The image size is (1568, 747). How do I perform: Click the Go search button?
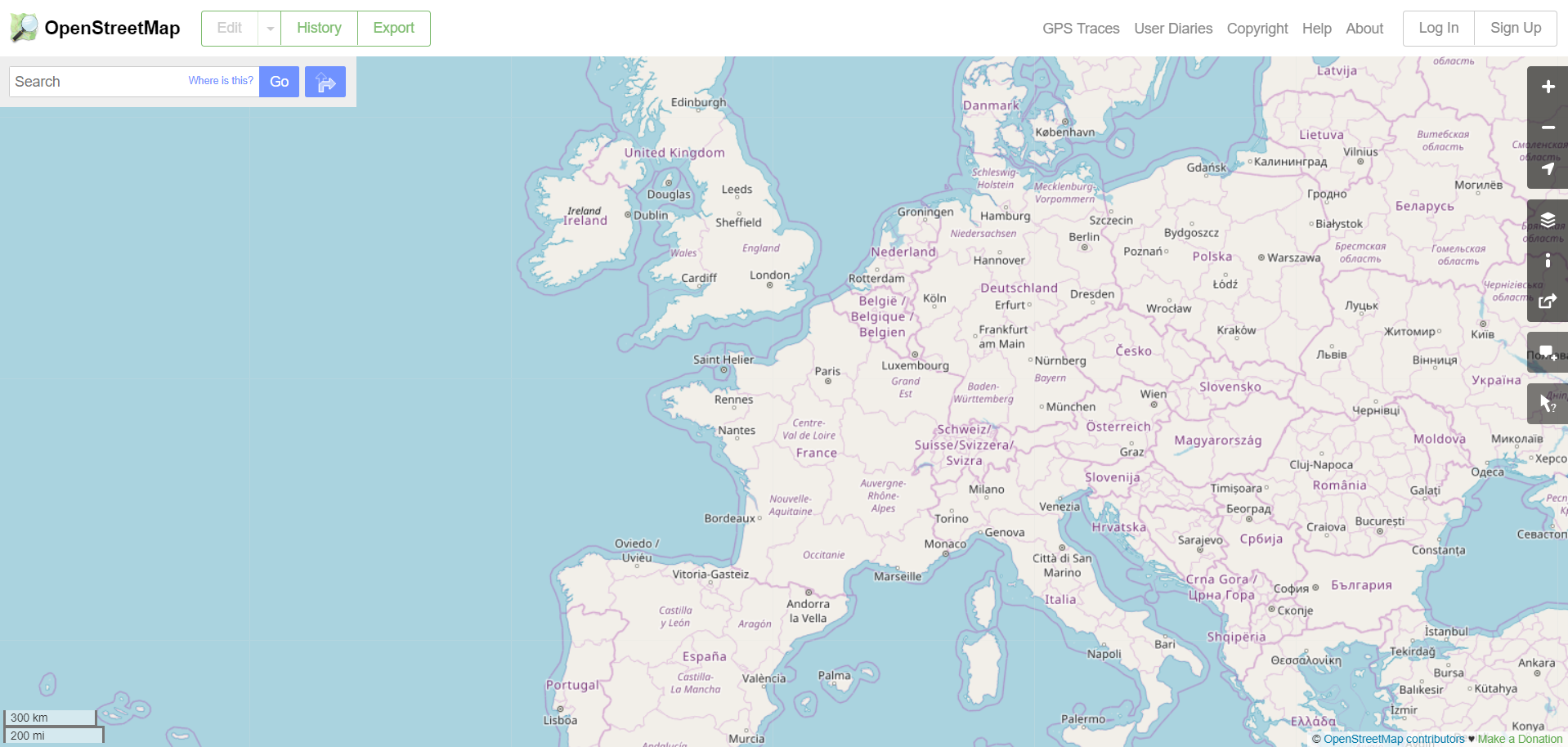[280, 82]
